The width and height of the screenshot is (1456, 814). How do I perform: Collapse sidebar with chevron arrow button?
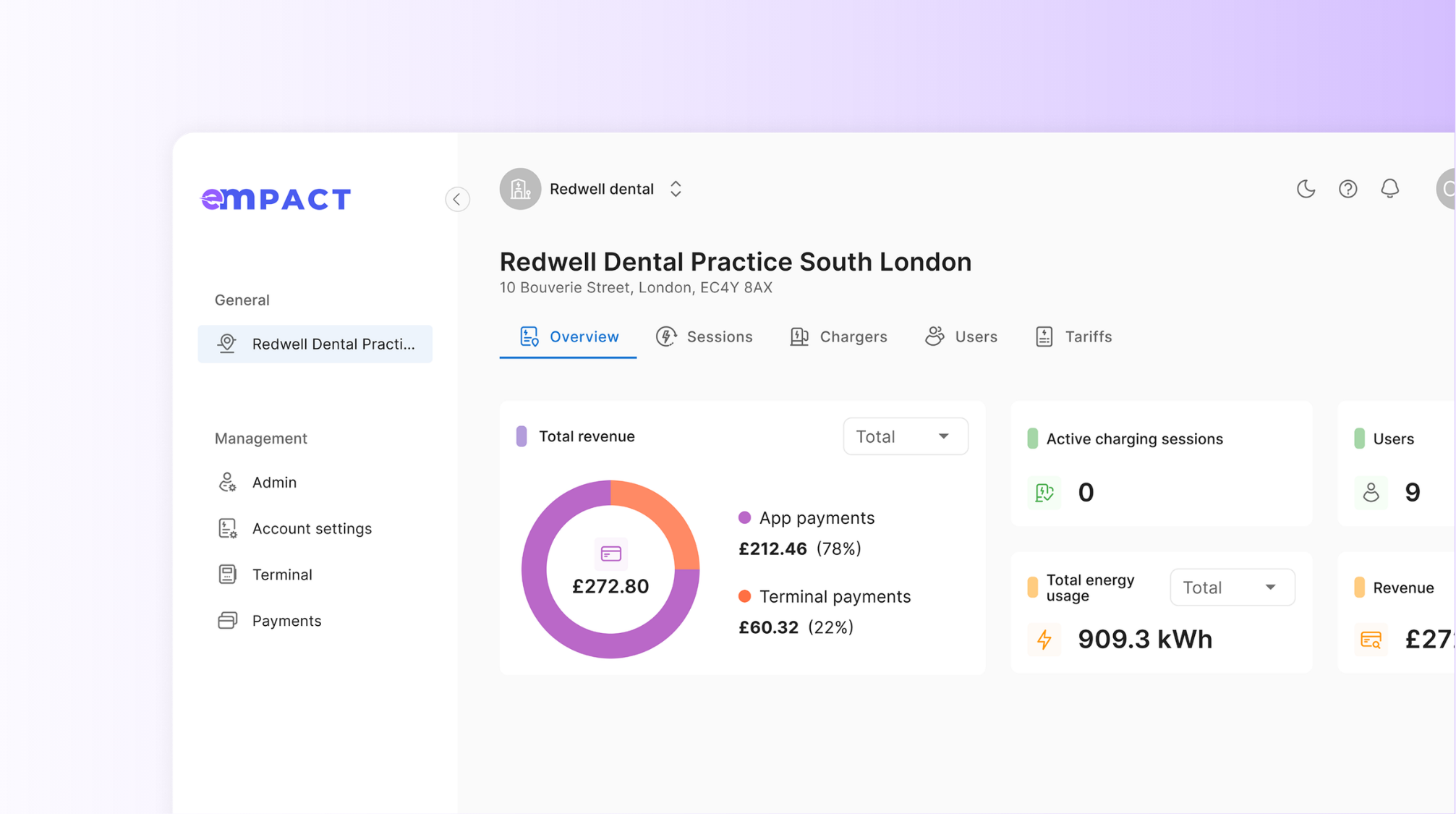point(457,199)
